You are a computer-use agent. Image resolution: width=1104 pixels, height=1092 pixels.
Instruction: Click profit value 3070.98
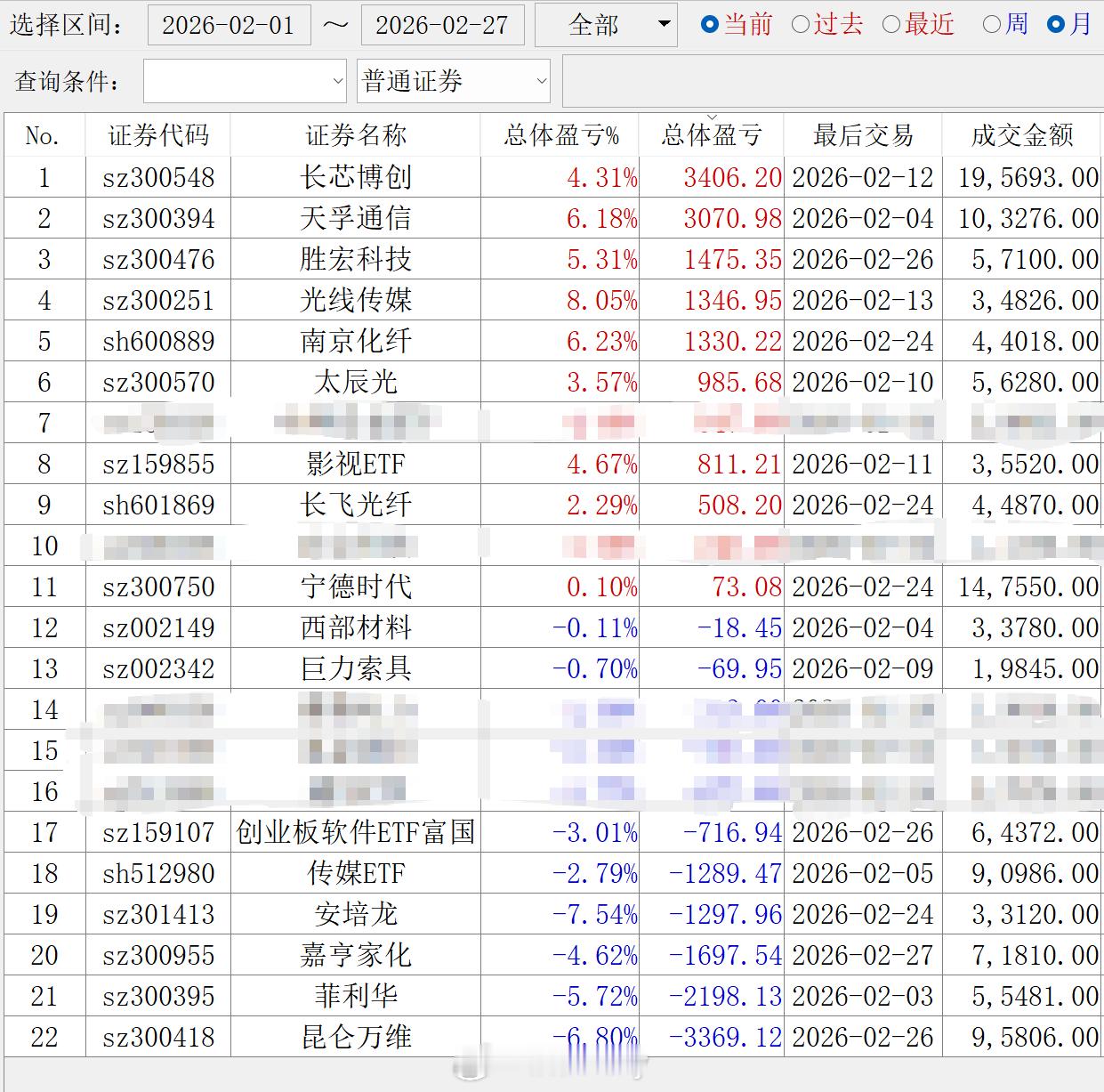click(732, 219)
